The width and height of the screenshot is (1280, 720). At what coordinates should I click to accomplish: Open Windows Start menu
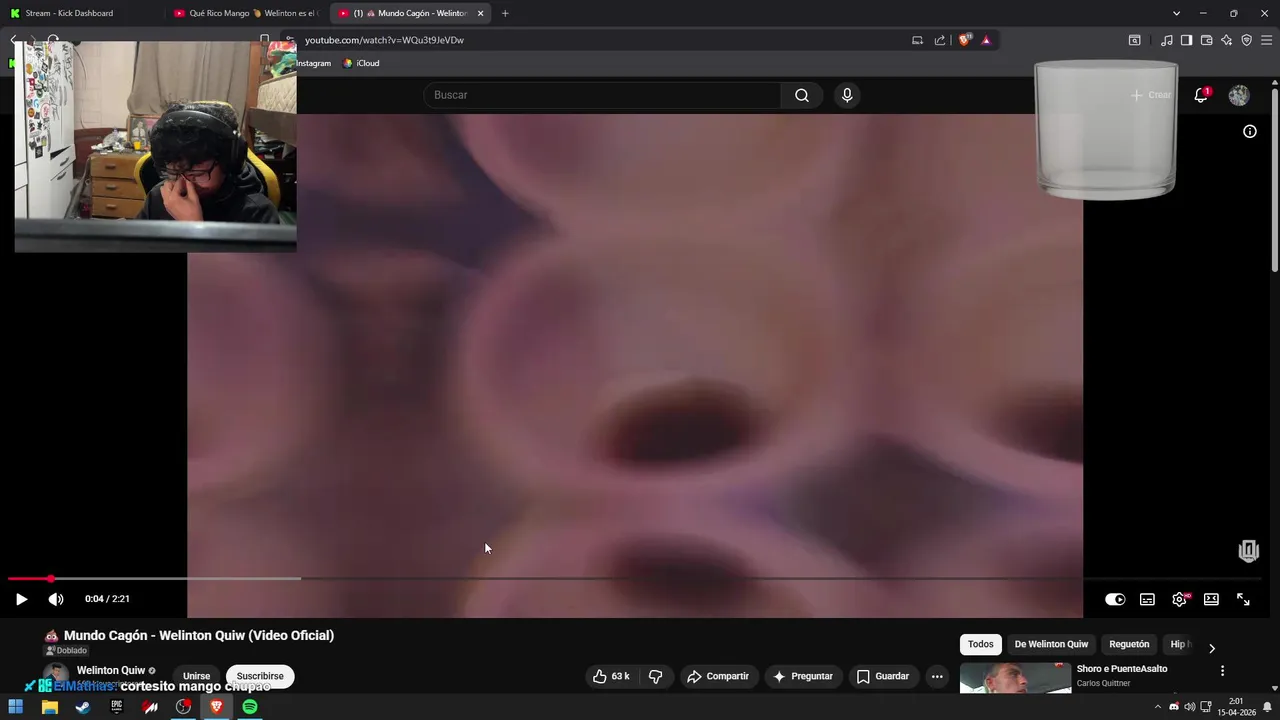[x=16, y=707]
